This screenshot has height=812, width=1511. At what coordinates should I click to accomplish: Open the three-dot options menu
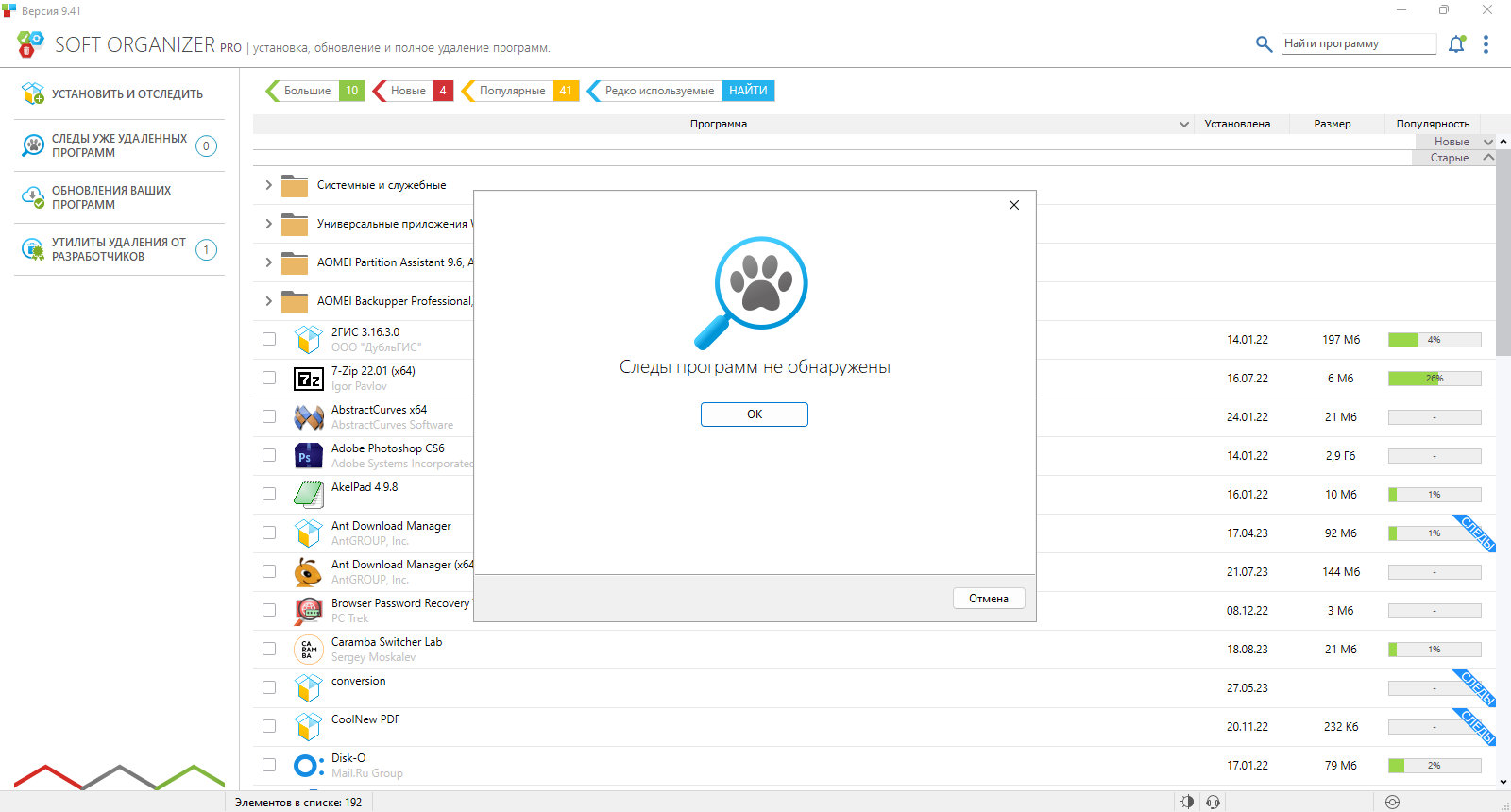click(1486, 44)
